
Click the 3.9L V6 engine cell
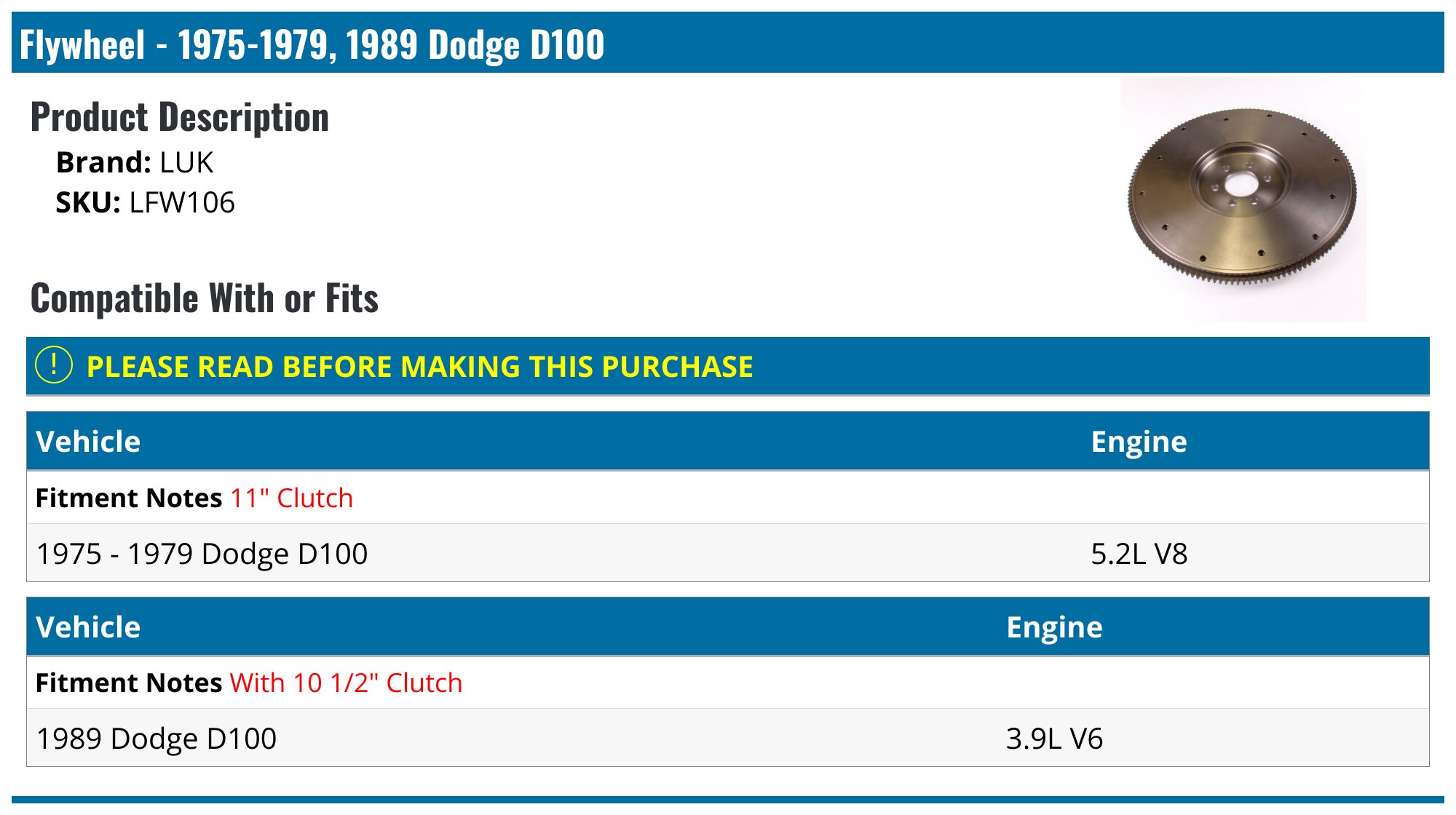tap(1054, 739)
